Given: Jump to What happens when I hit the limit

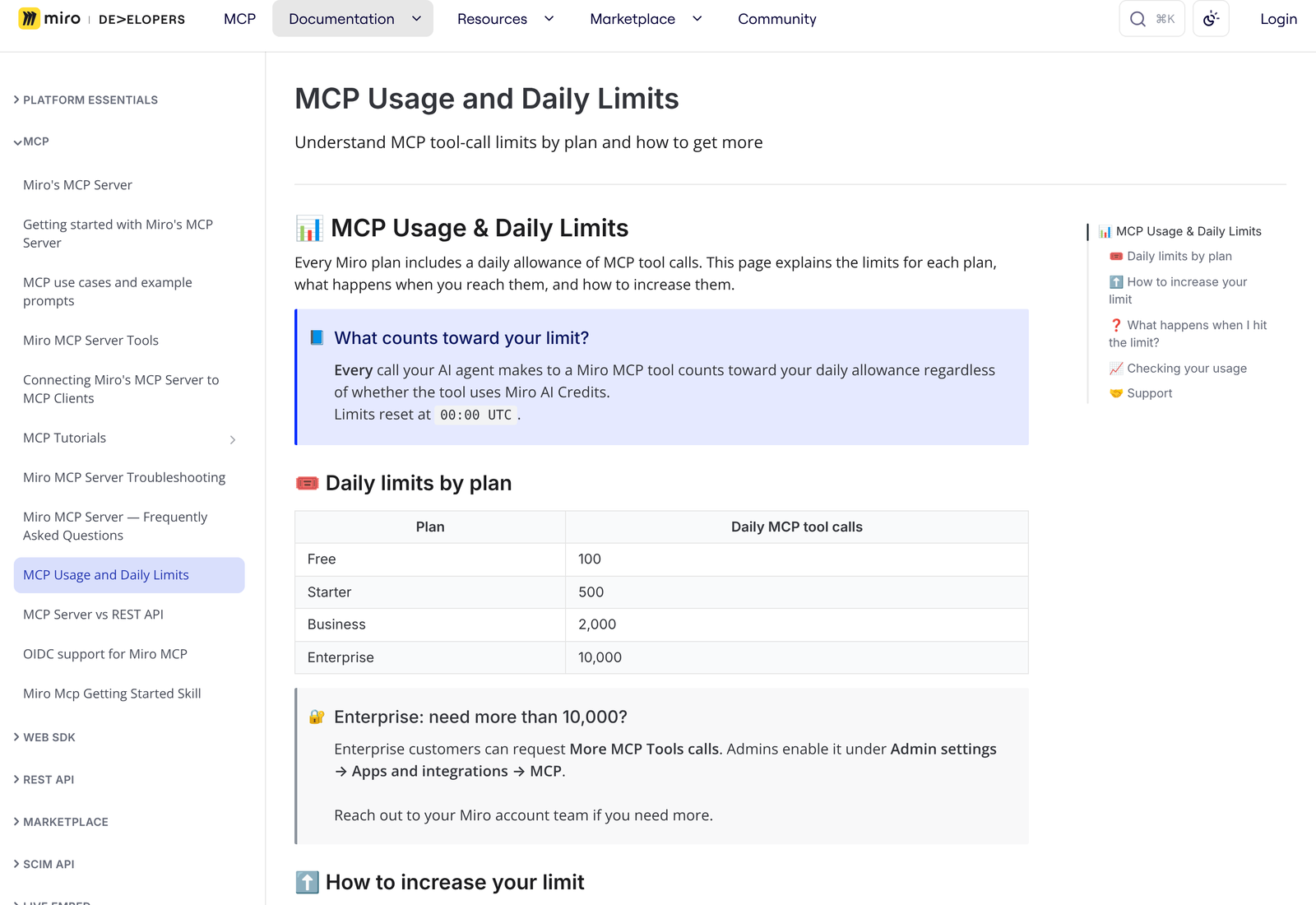Looking at the screenshot, I should tap(1188, 333).
